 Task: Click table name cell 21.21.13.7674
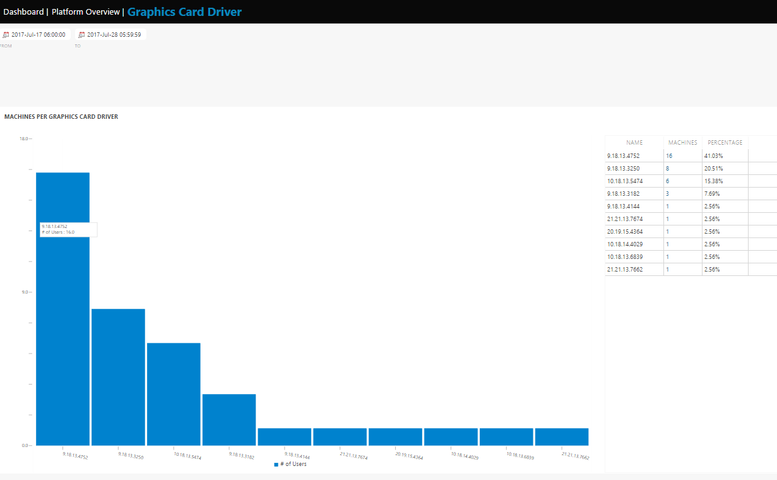(625, 219)
